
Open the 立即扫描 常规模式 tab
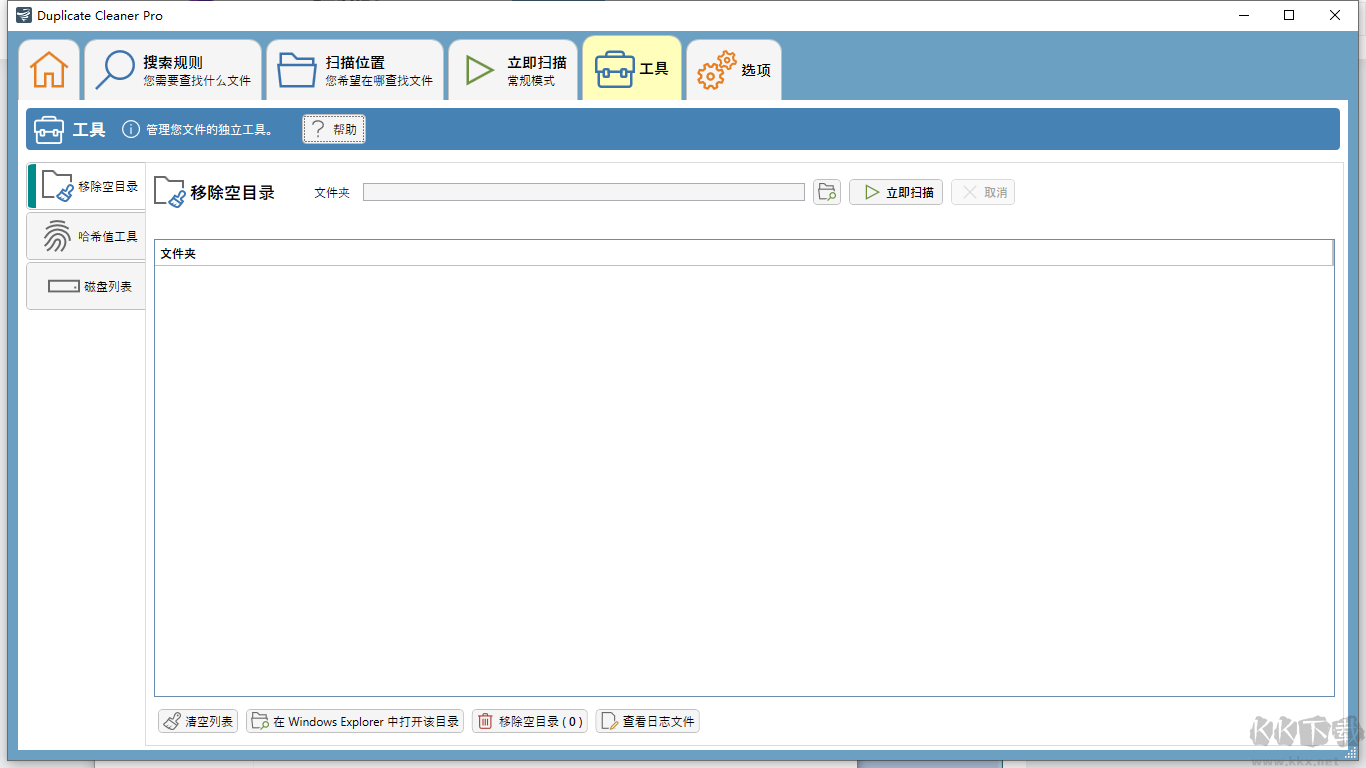click(513, 70)
